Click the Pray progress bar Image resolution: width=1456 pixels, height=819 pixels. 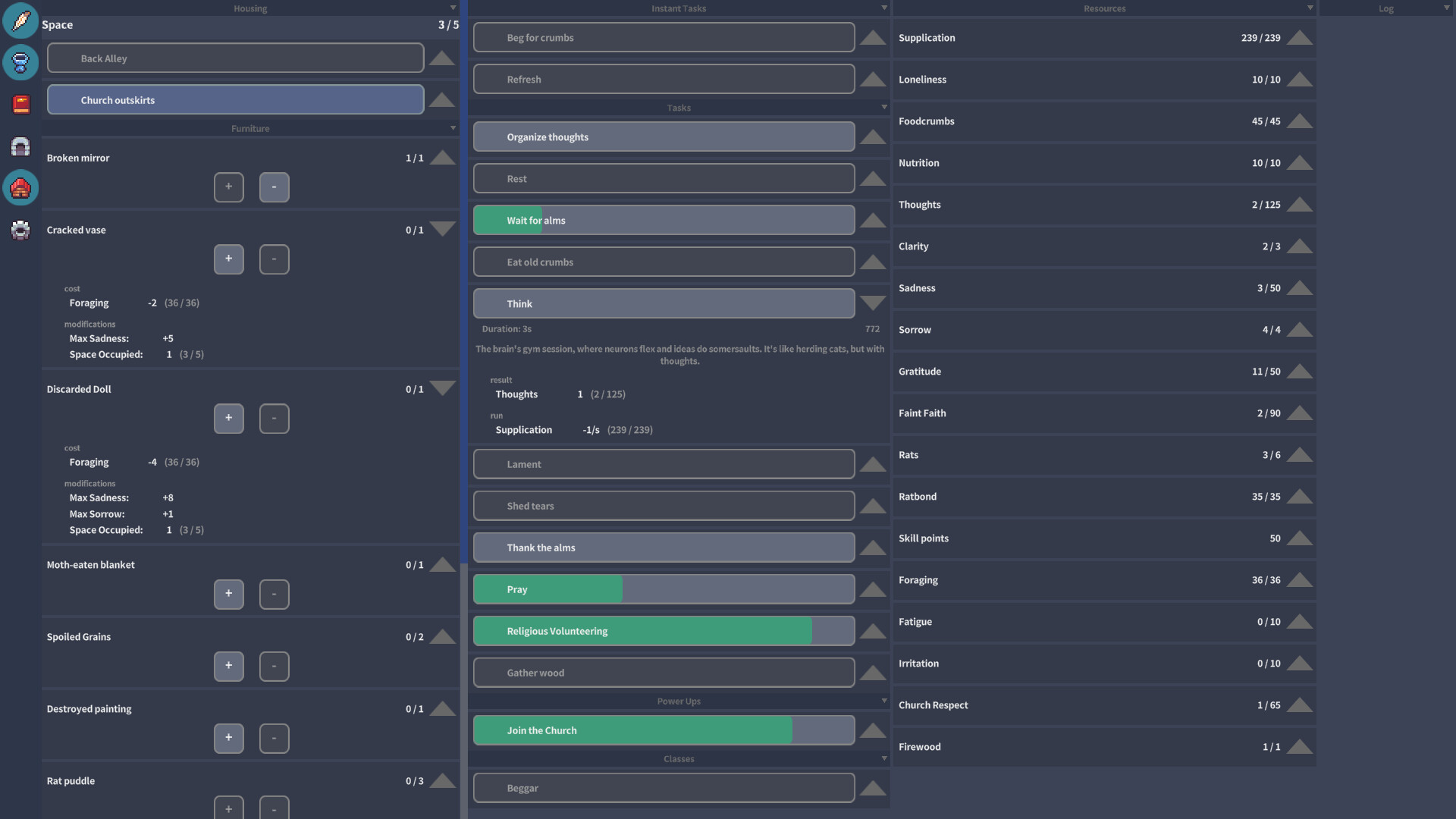click(664, 588)
